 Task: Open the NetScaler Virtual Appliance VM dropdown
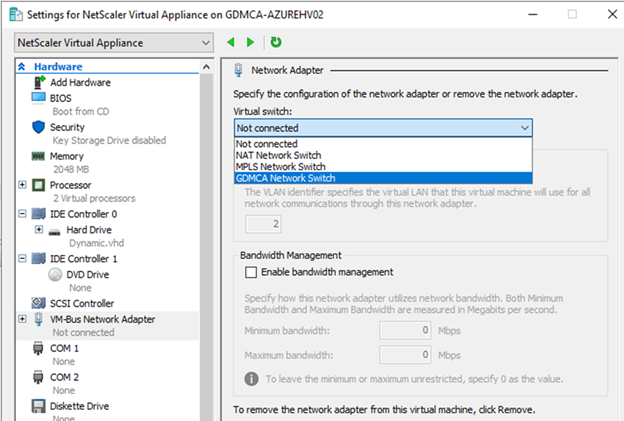pyautogui.click(x=114, y=43)
